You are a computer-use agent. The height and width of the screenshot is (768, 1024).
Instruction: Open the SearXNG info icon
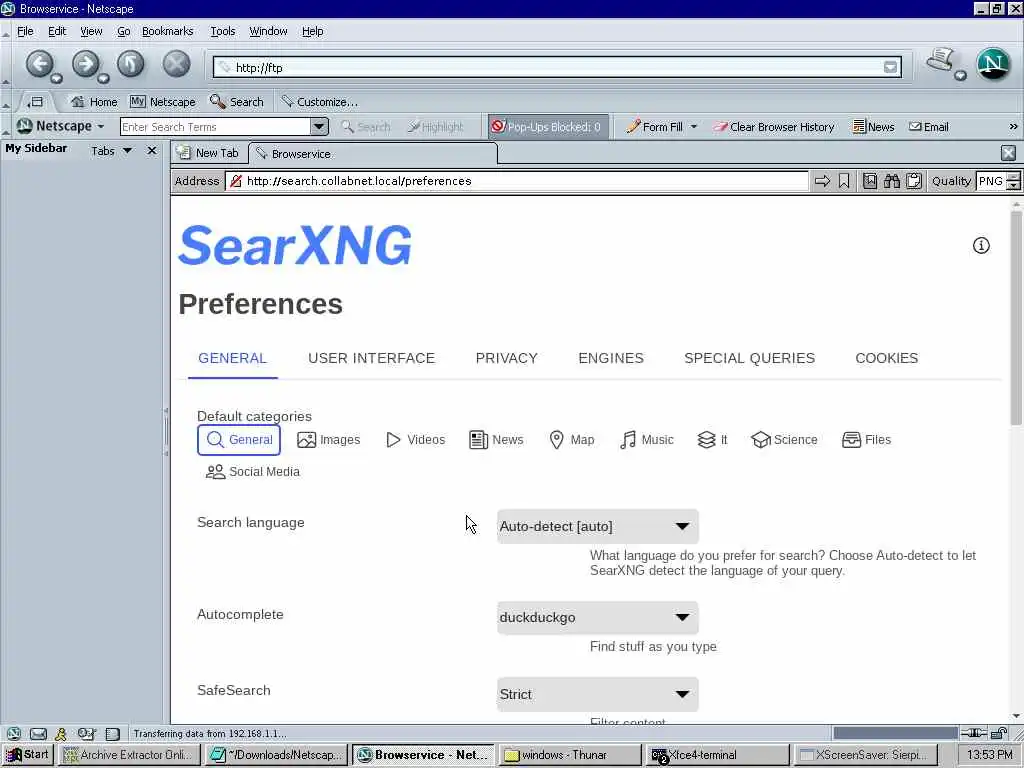981,246
